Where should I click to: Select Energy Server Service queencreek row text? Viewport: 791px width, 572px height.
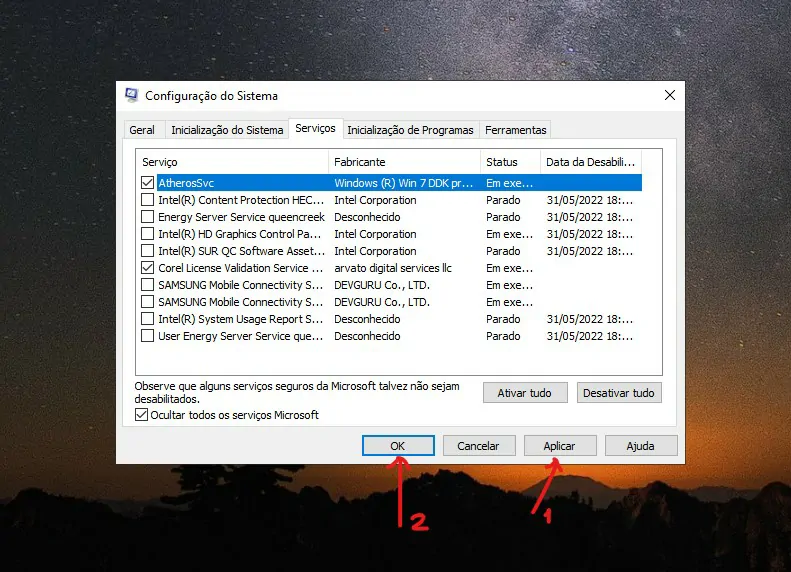coord(242,217)
